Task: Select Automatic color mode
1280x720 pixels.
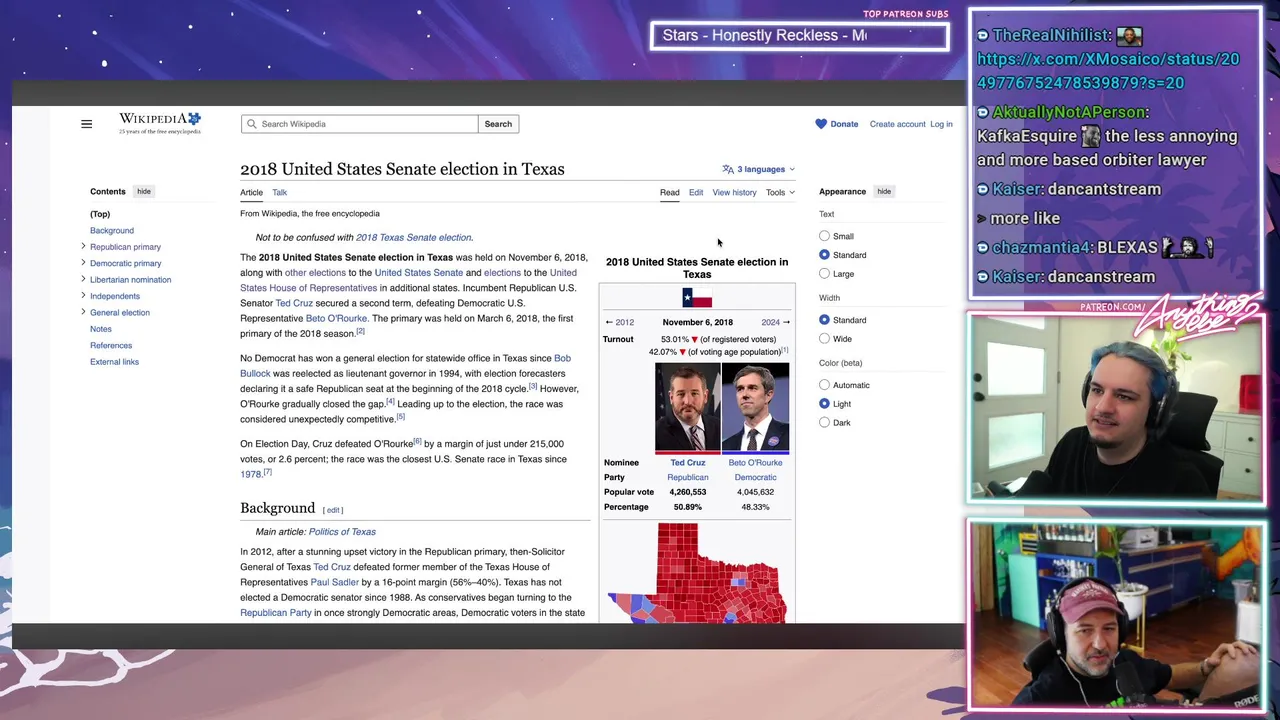Action: [824, 385]
